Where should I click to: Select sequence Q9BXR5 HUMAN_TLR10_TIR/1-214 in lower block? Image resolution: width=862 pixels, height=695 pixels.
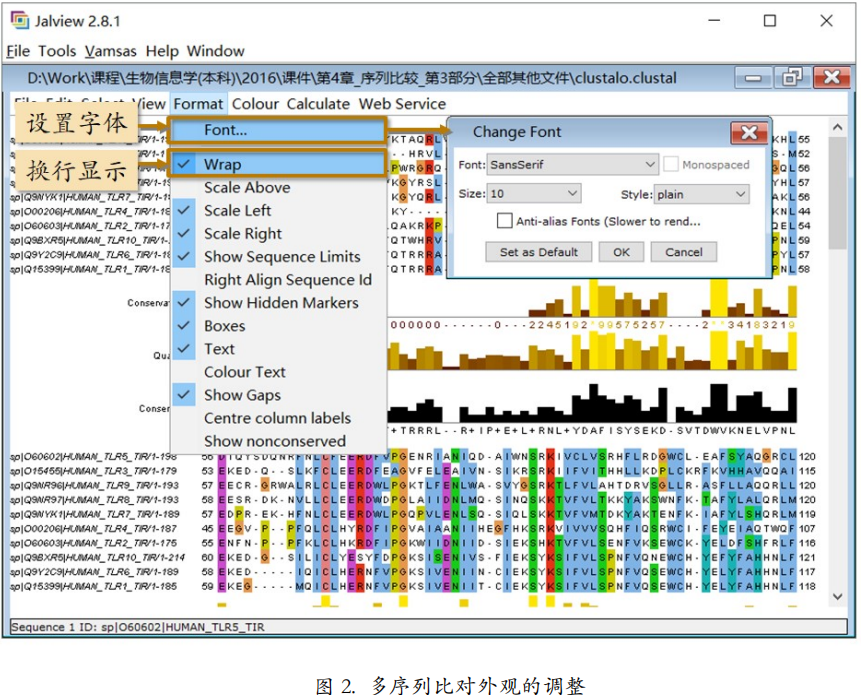pyautogui.click(x=97, y=558)
